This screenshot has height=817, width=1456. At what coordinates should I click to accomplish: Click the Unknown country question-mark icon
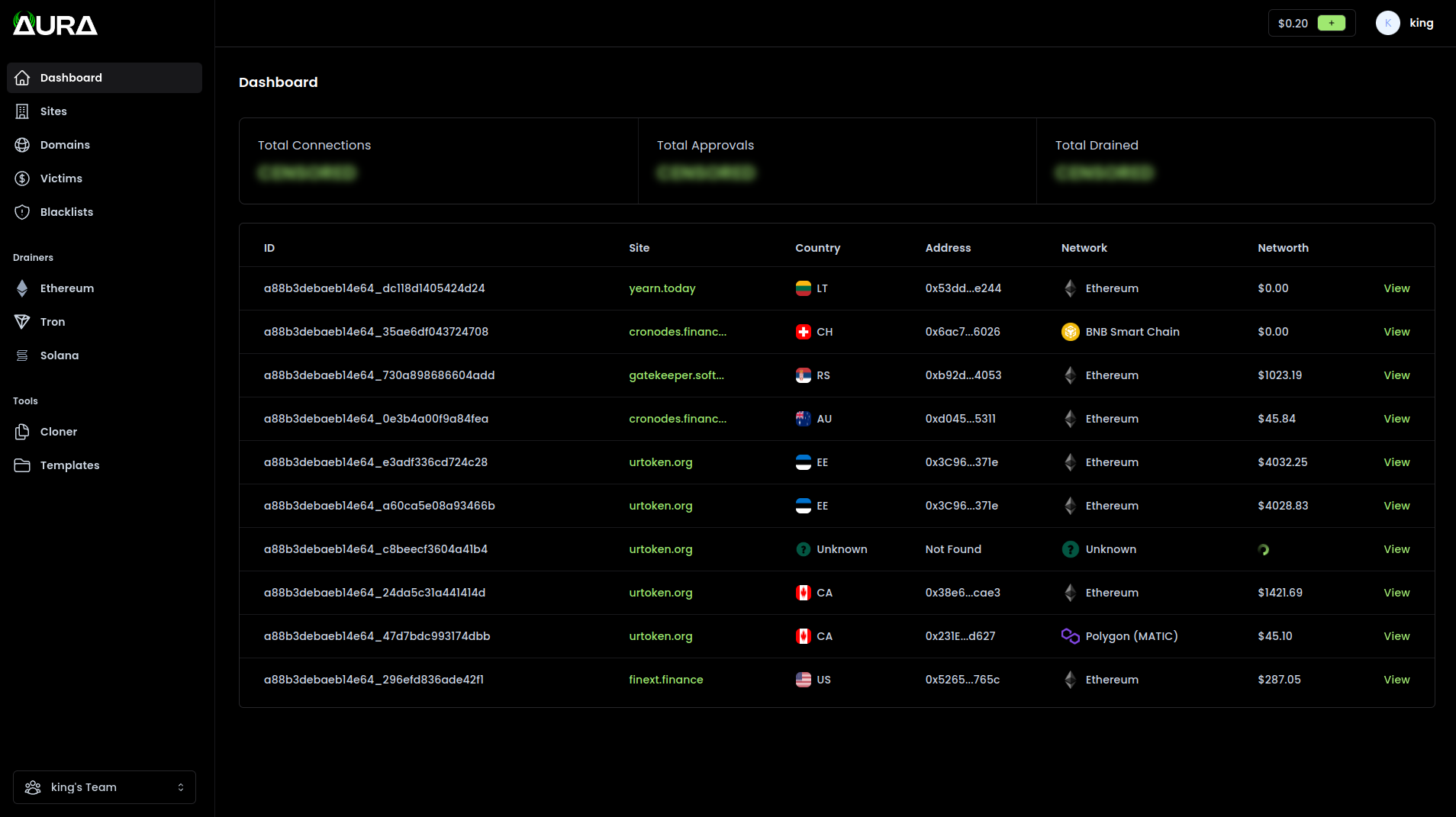tap(804, 549)
